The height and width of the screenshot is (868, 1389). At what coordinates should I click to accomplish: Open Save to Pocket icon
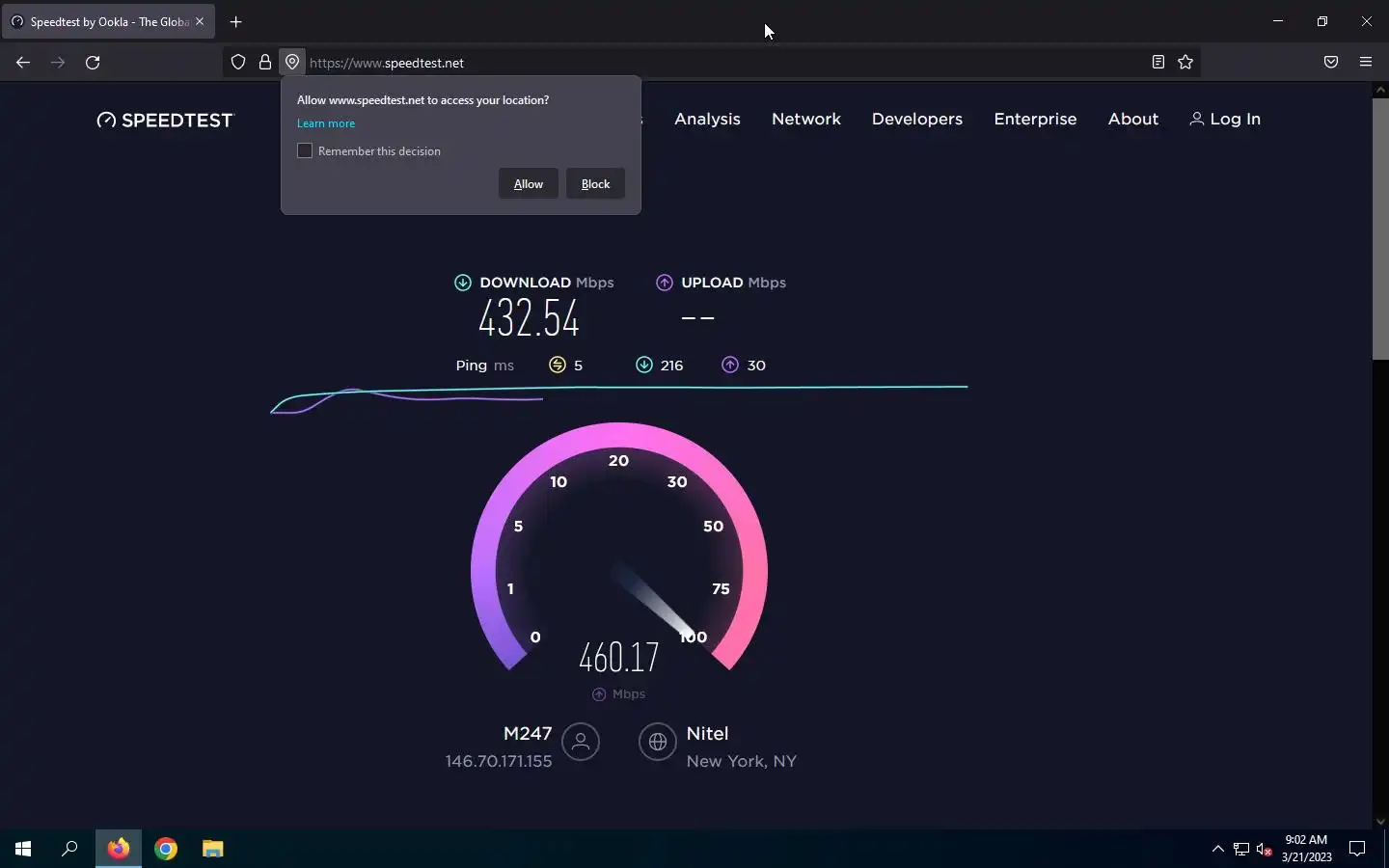[1331, 63]
